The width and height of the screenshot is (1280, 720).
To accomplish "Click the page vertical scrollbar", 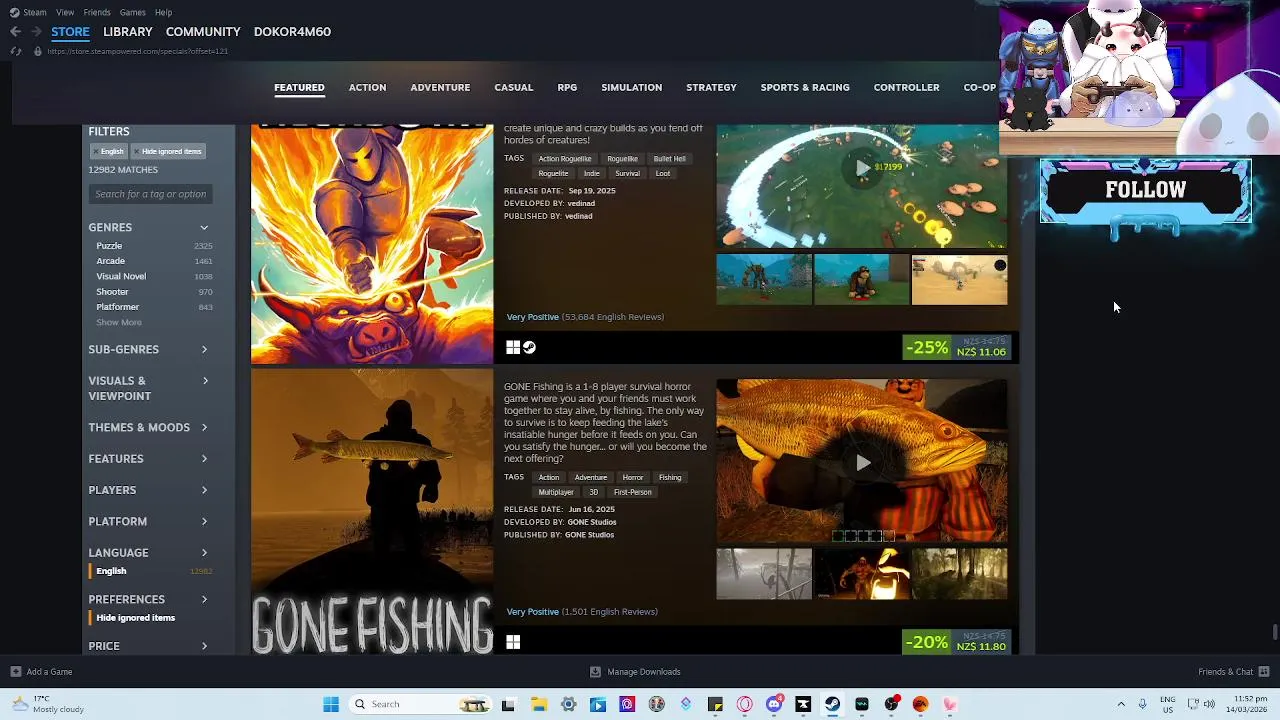I will 1274,633.
